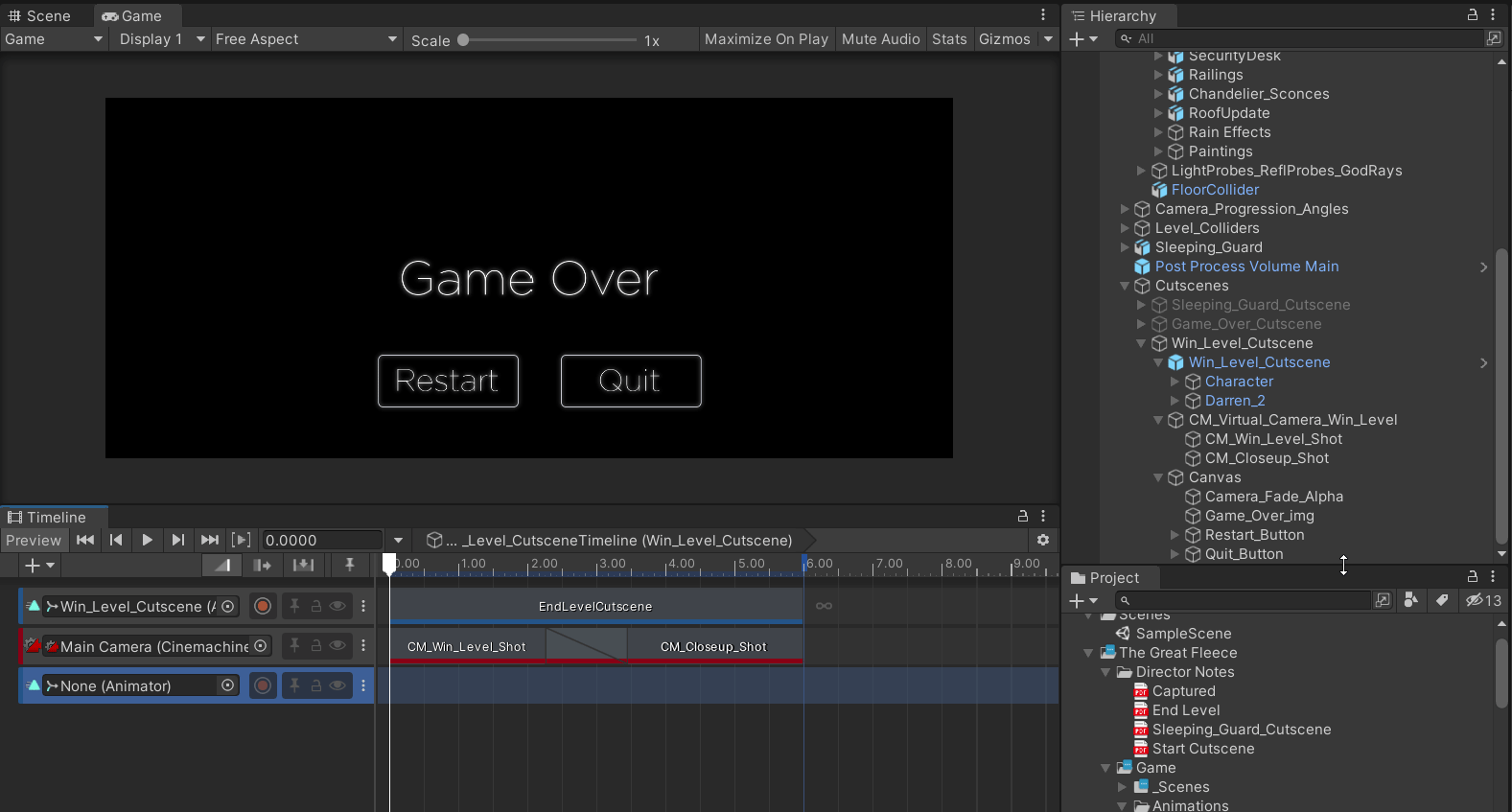Search Project by label icon
This screenshot has height=812, width=1512.
[x=1442, y=600]
